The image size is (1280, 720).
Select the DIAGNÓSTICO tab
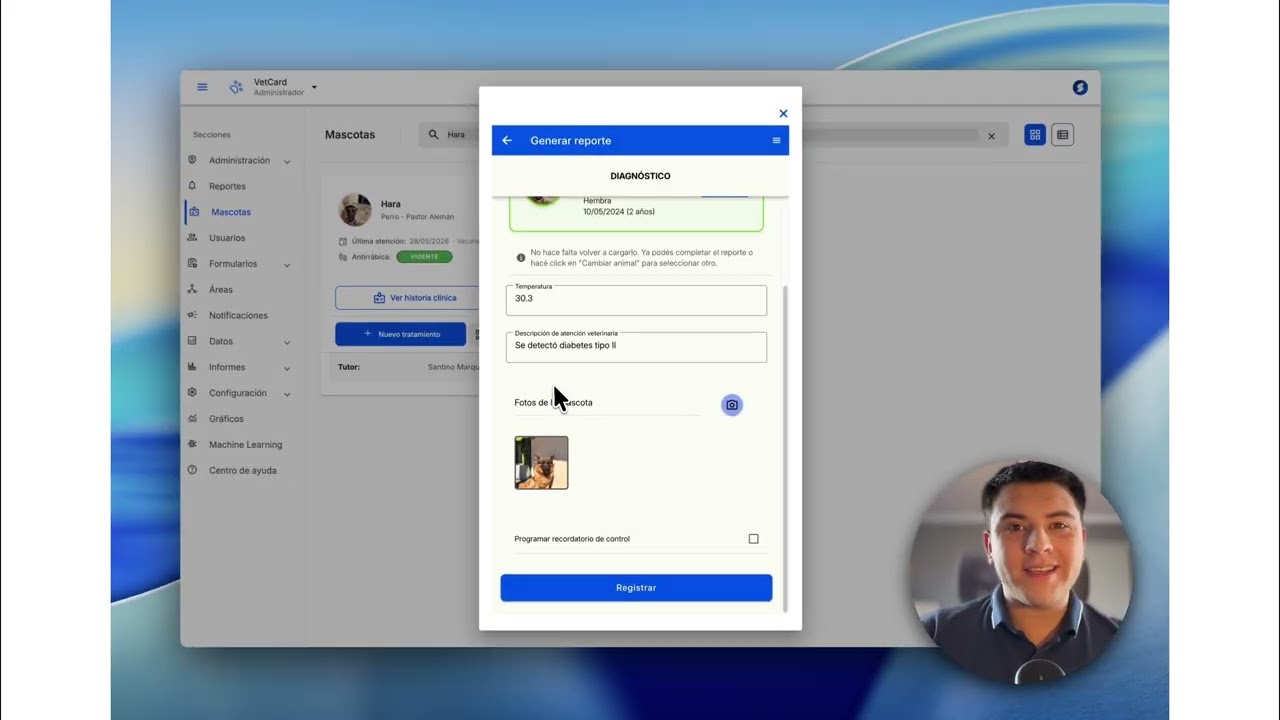[x=640, y=176]
